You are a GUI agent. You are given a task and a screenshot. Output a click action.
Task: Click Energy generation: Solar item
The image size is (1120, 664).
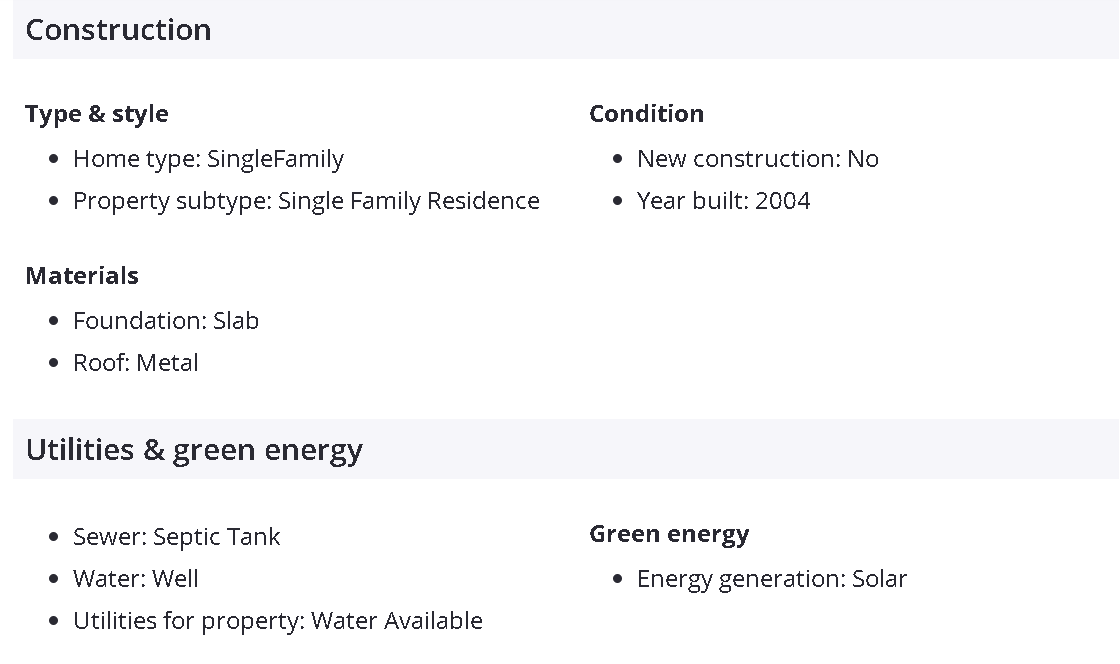[771, 579]
